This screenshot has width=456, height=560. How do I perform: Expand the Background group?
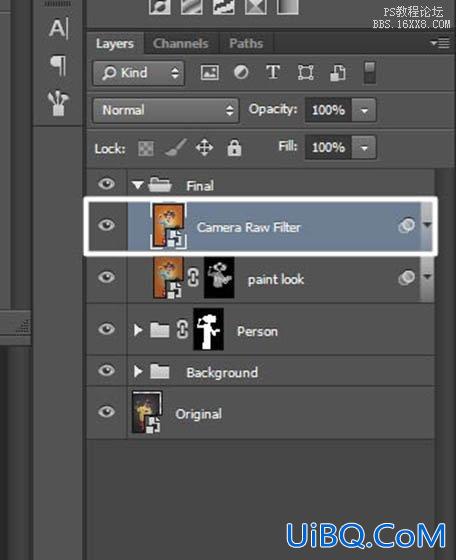click(x=138, y=371)
